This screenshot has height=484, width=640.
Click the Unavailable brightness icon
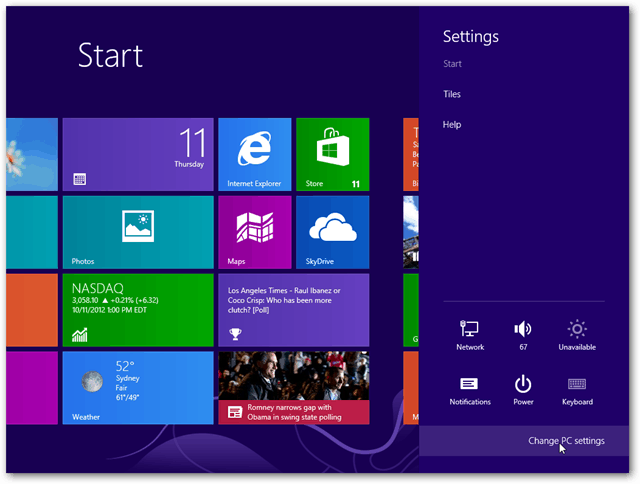pyautogui.click(x=577, y=335)
